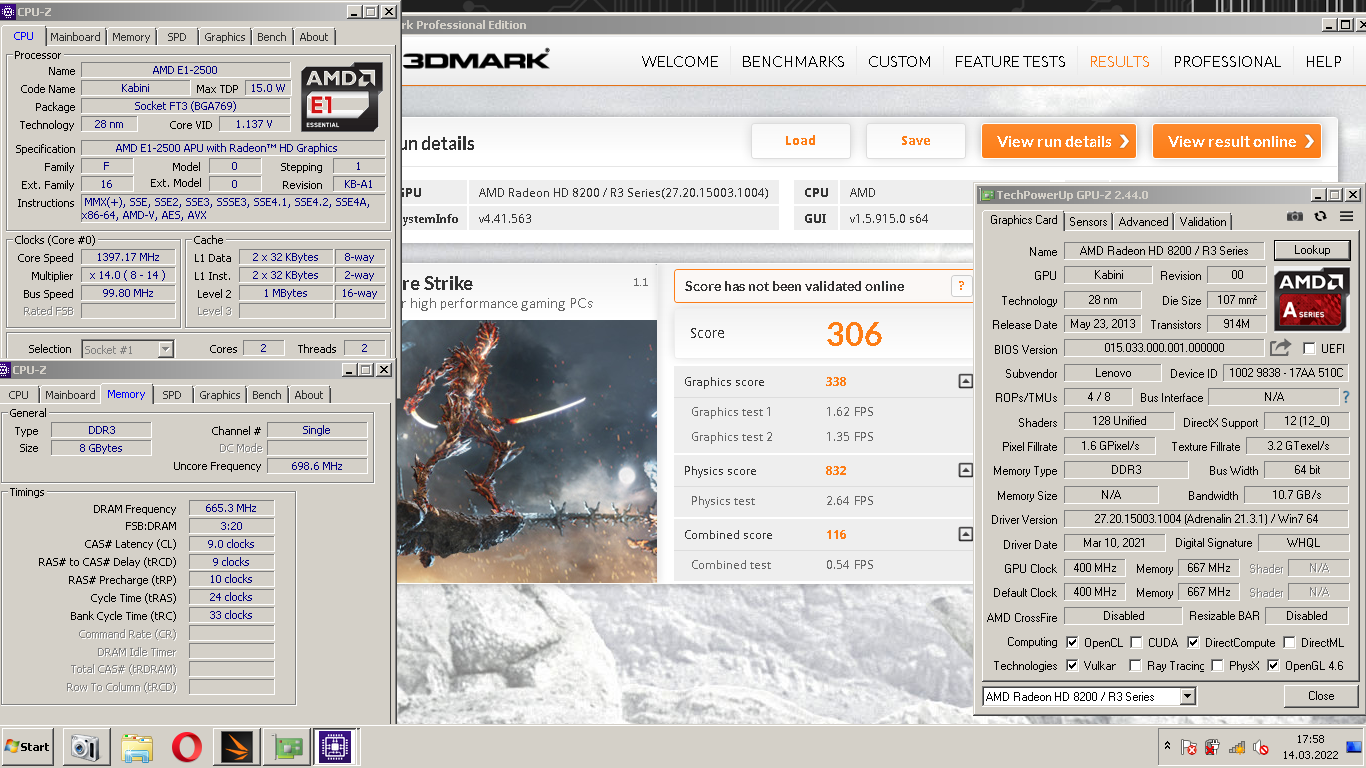
Task: Switch to the Mainboard tab in top CPU-Z
Action: (x=76, y=37)
